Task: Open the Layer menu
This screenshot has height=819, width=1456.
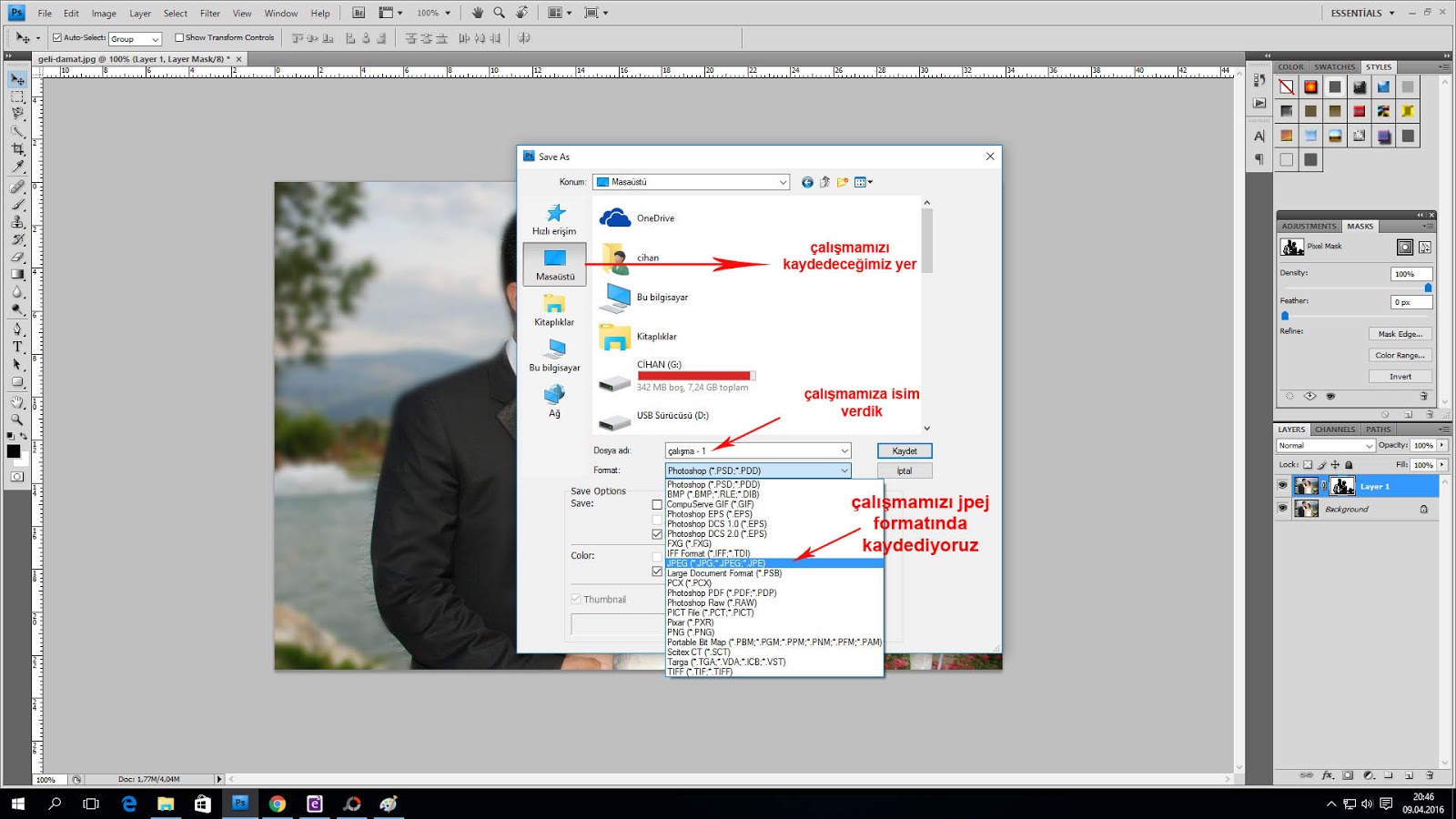Action: (140, 14)
